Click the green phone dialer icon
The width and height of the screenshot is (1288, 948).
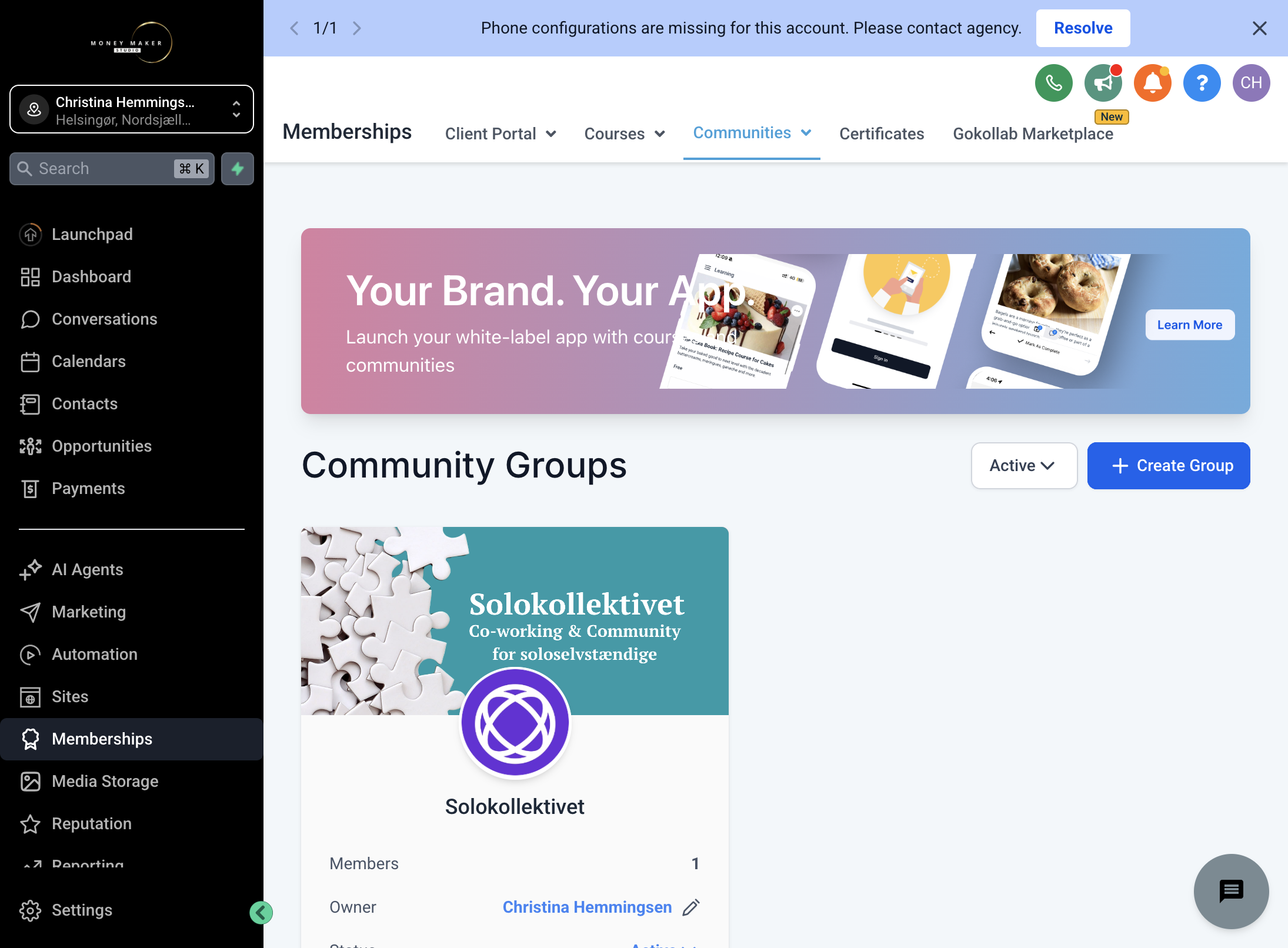tap(1053, 83)
